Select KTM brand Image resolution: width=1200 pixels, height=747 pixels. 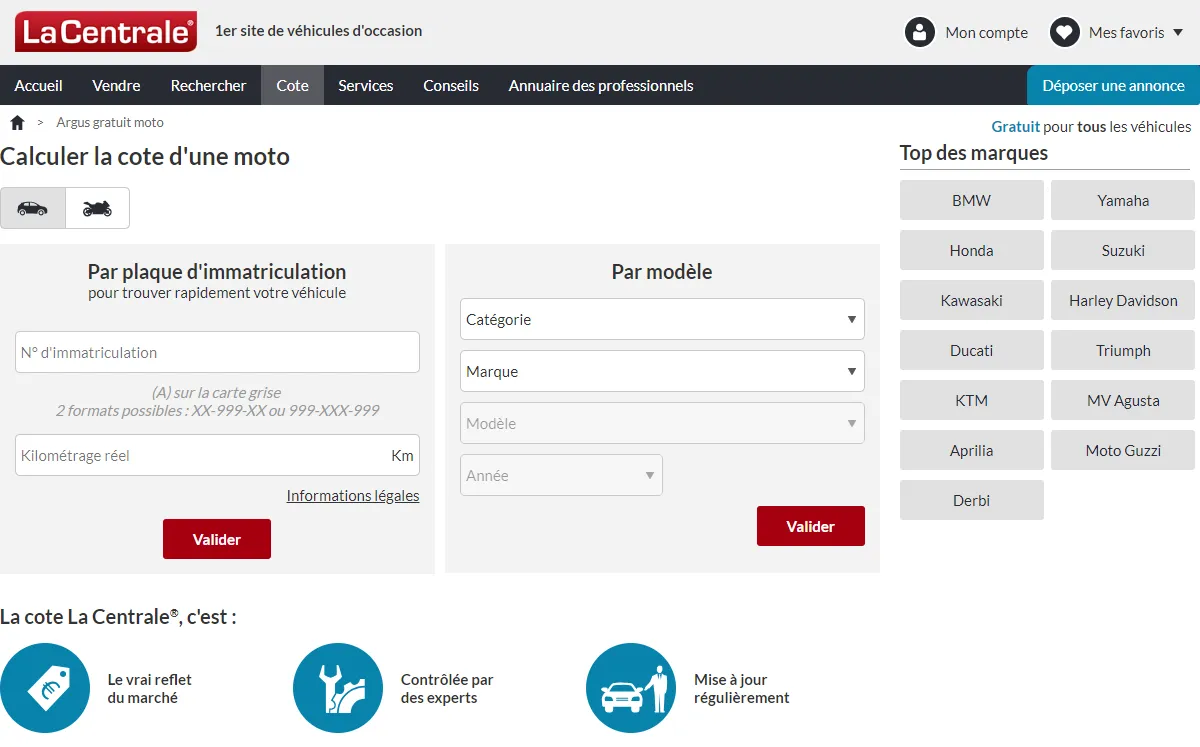tap(972, 400)
